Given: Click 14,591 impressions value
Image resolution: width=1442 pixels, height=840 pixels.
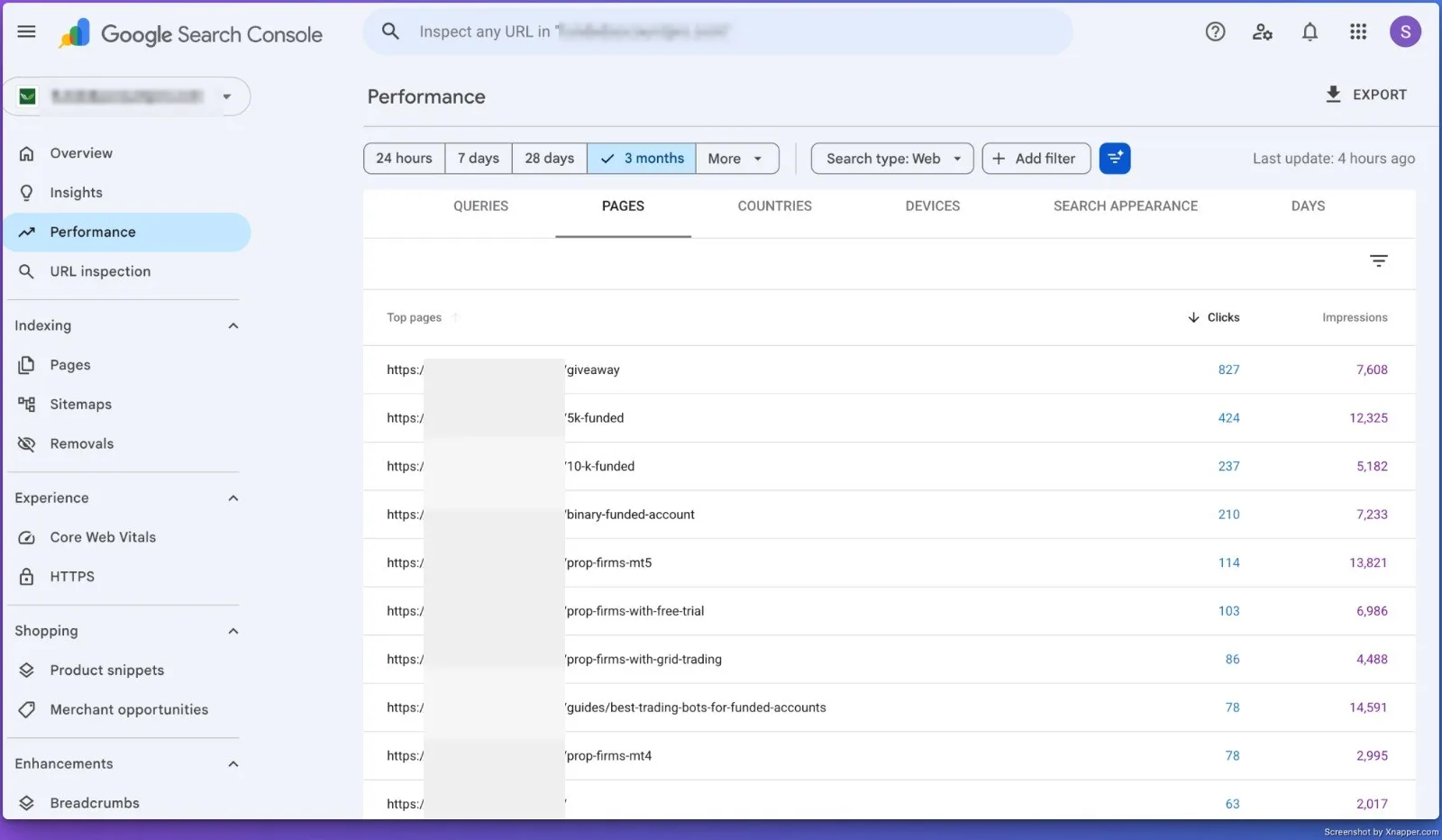Looking at the screenshot, I should coord(1368,708).
